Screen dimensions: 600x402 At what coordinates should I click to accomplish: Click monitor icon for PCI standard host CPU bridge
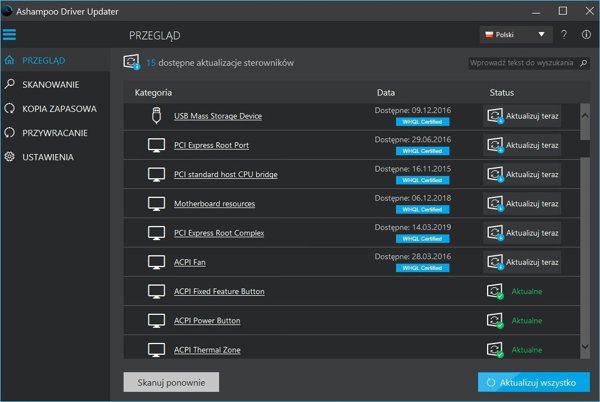(x=156, y=174)
